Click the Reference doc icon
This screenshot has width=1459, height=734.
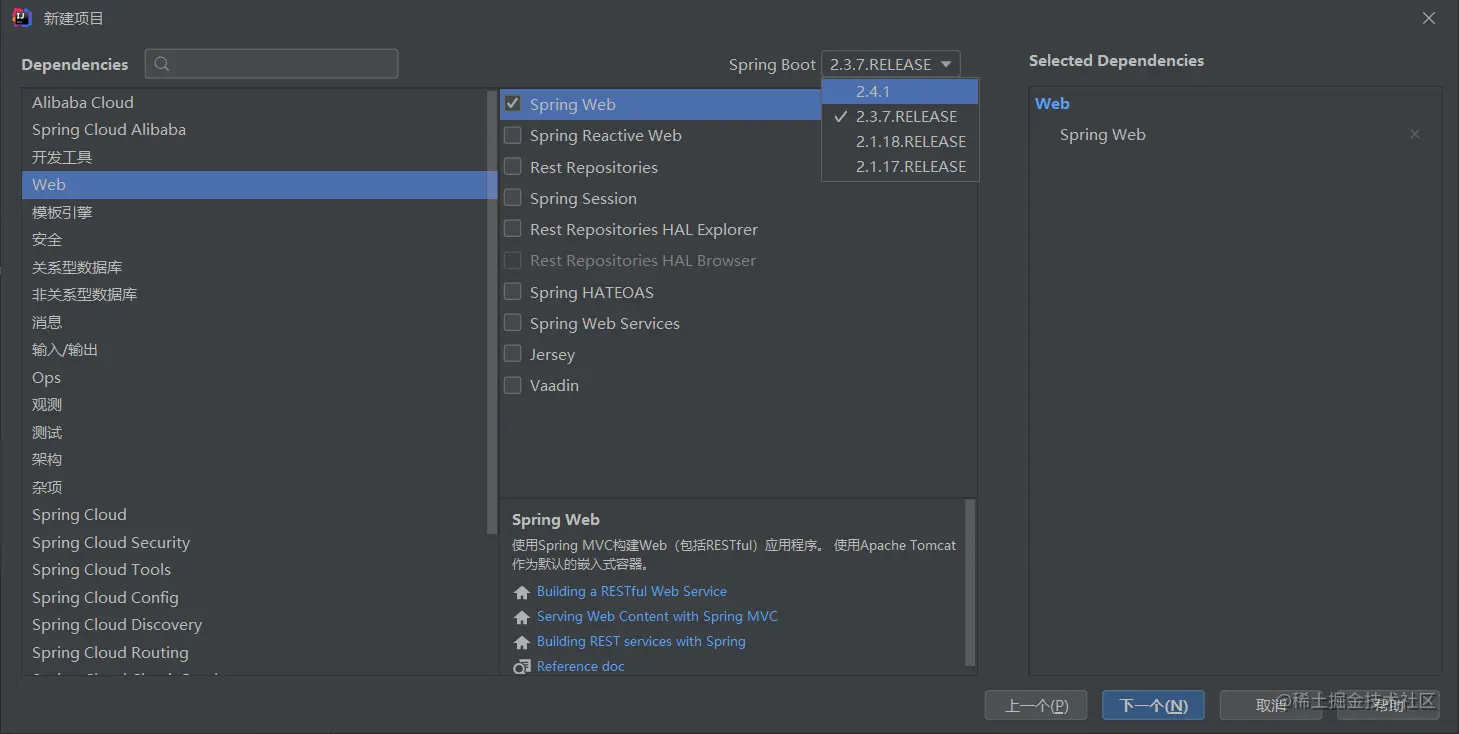coord(521,667)
